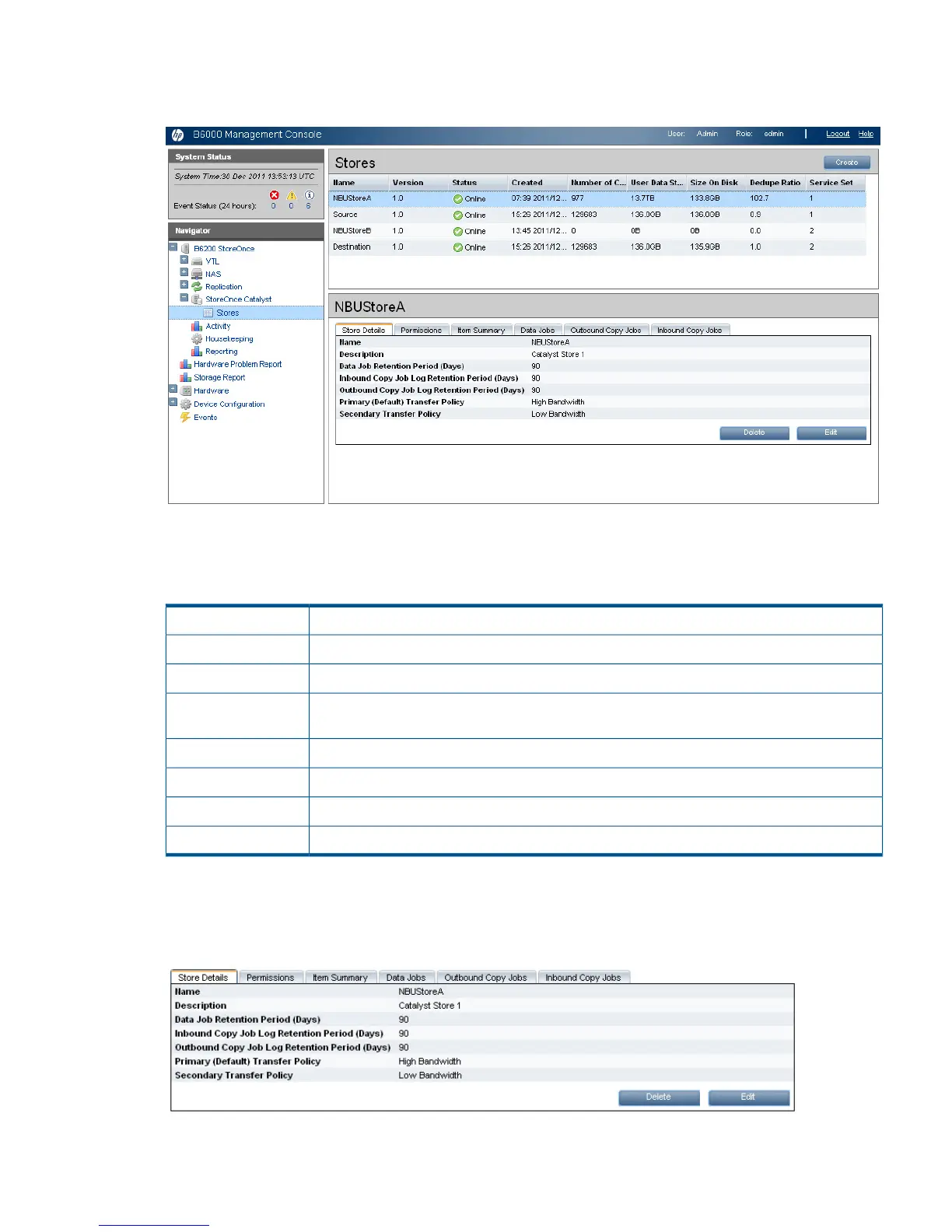Click the Housekeeping gear icon
Screen dimensions: 952x1232
(197, 339)
